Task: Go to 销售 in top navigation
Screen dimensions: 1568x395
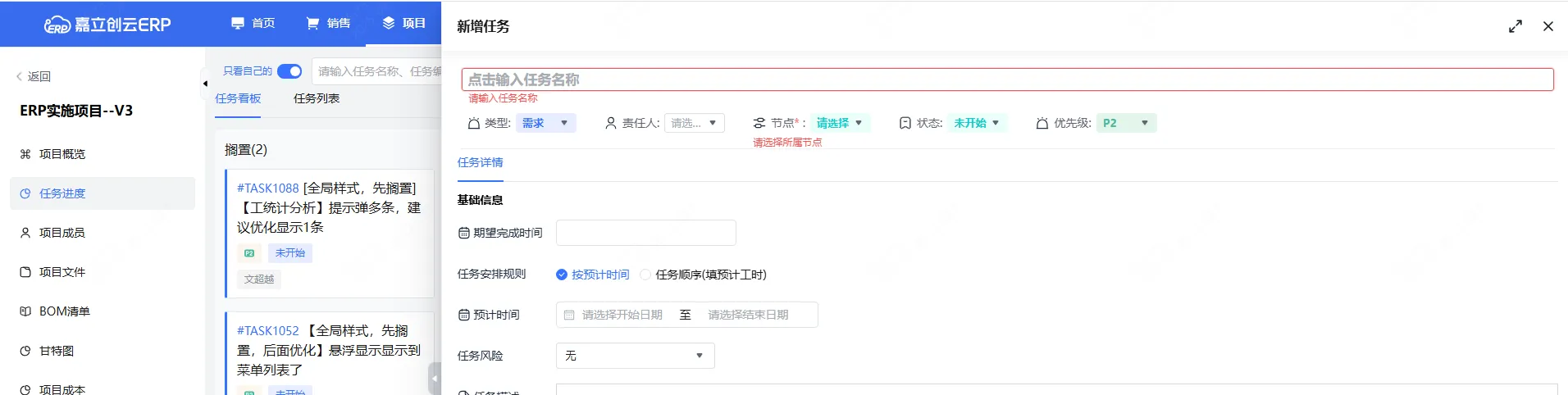Action: click(x=328, y=23)
